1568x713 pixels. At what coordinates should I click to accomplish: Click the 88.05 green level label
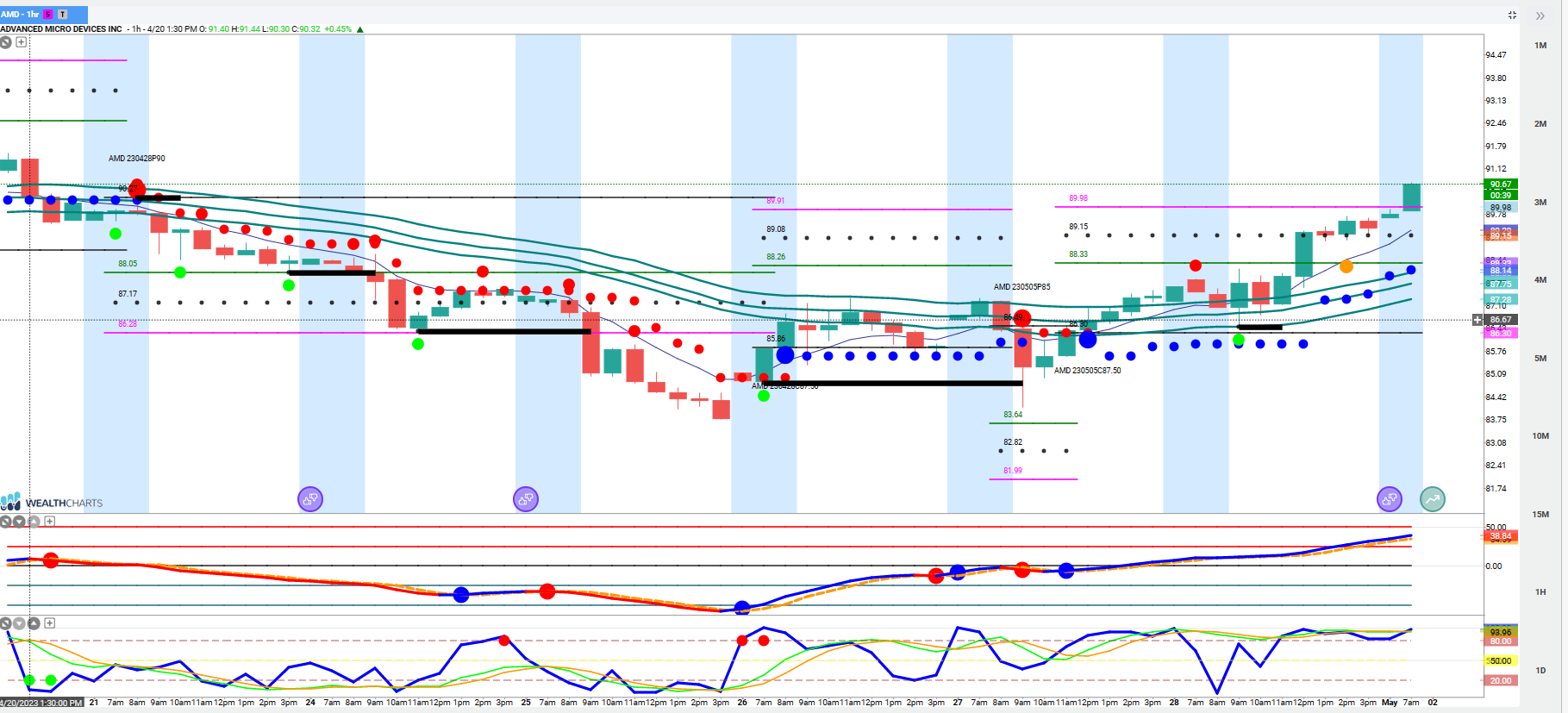(128, 264)
